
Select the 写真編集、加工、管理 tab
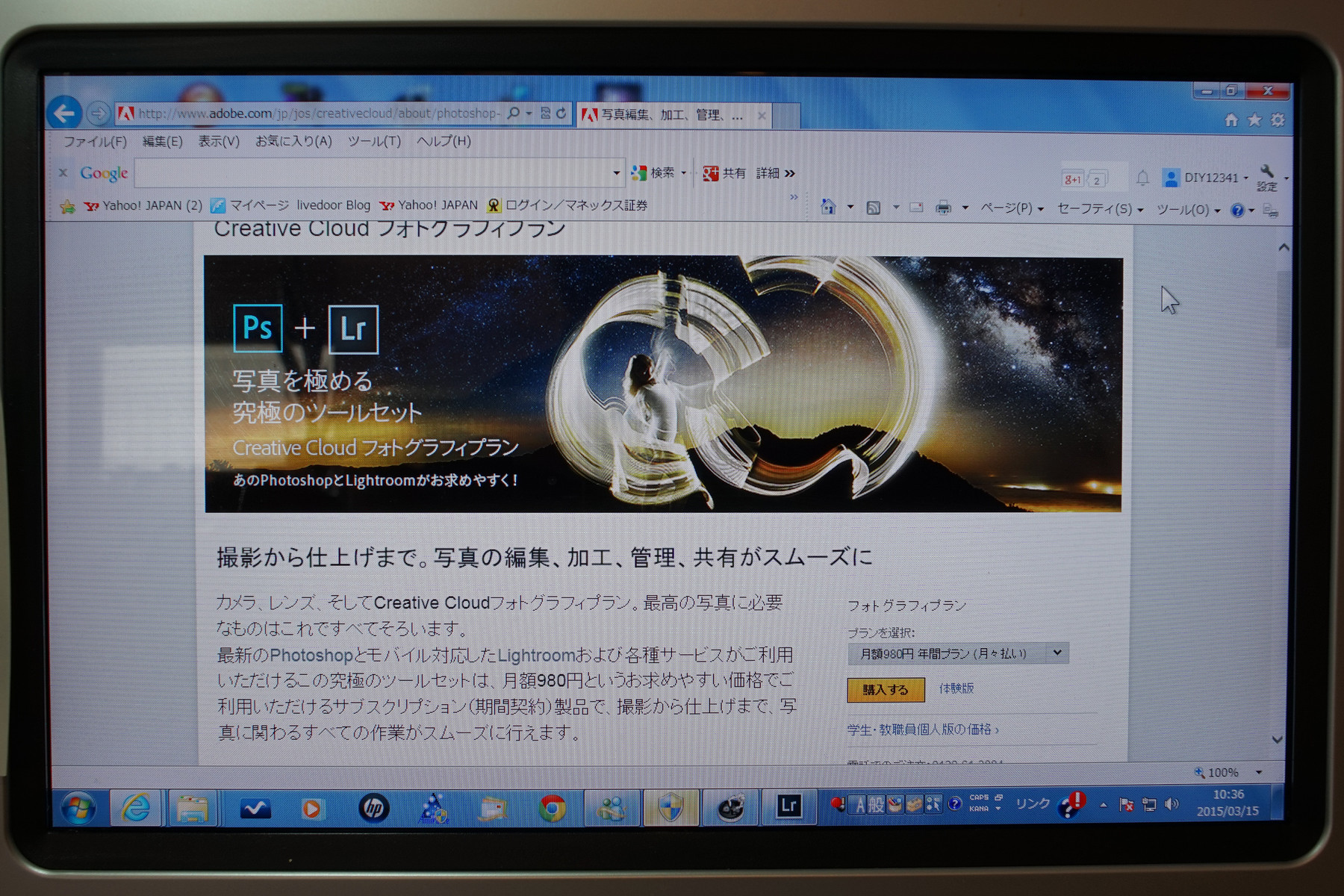pyautogui.click(x=673, y=115)
